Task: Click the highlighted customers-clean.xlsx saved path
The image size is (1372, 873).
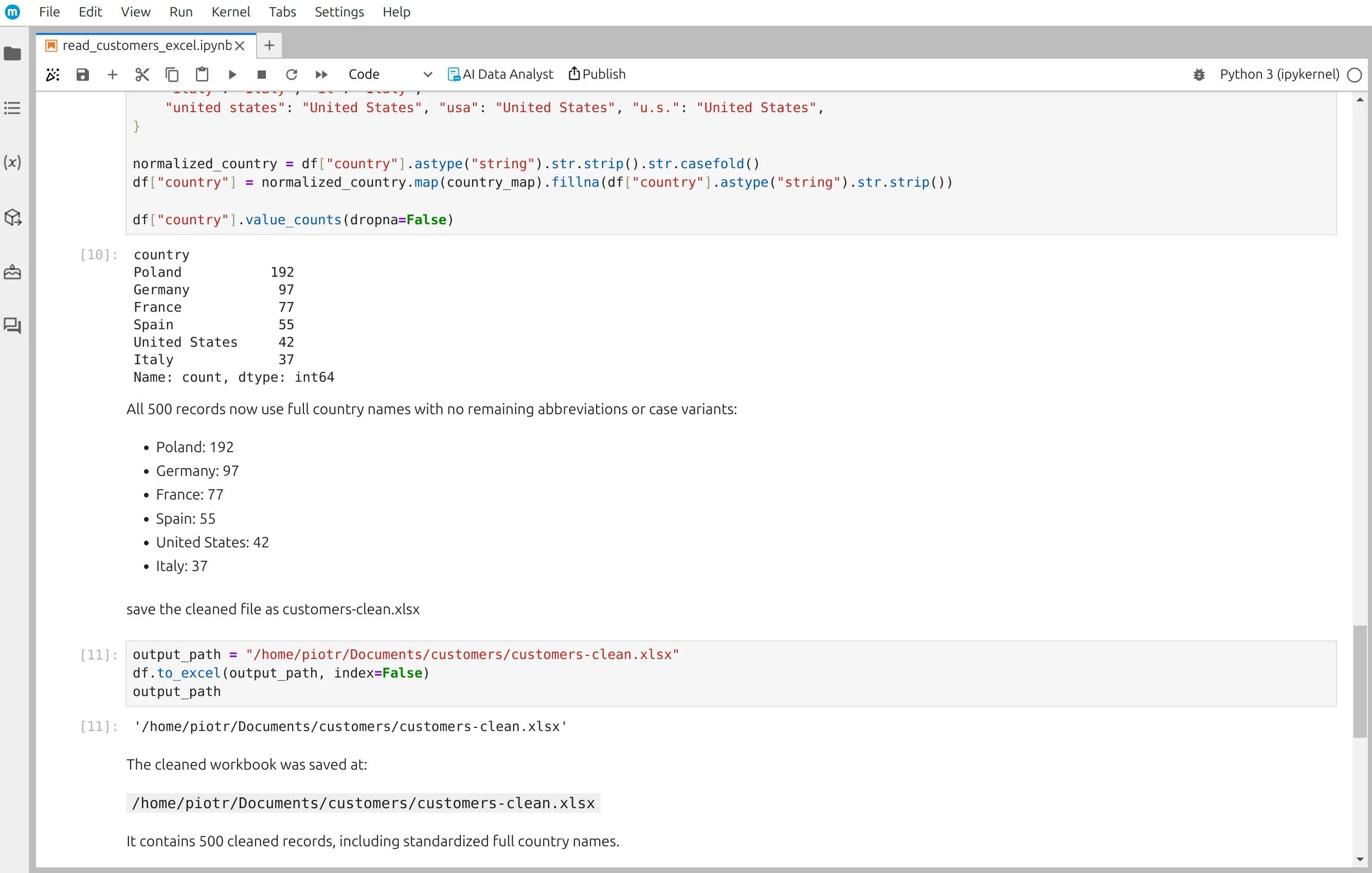Action: 363,803
